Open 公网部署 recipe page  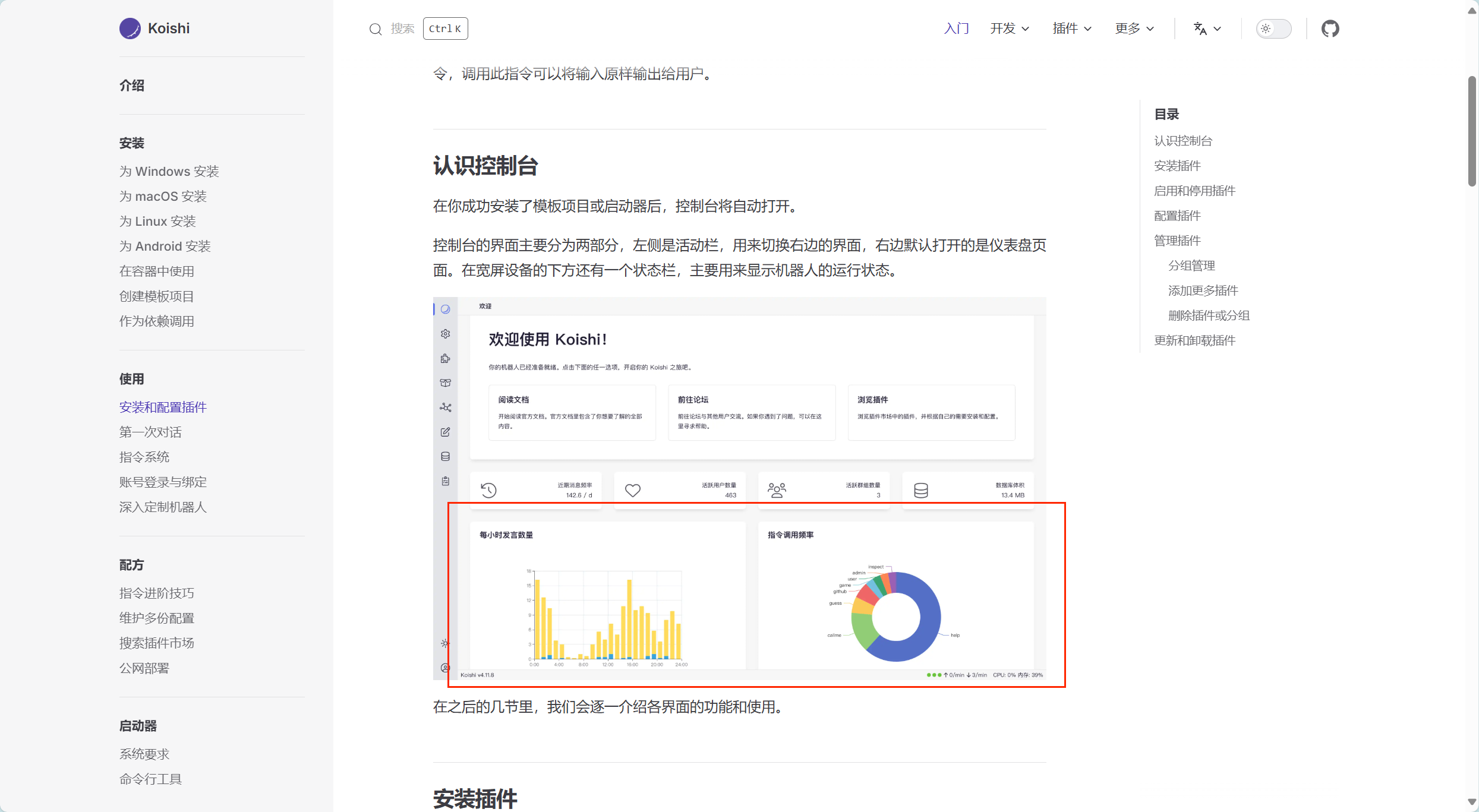click(144, 668)
